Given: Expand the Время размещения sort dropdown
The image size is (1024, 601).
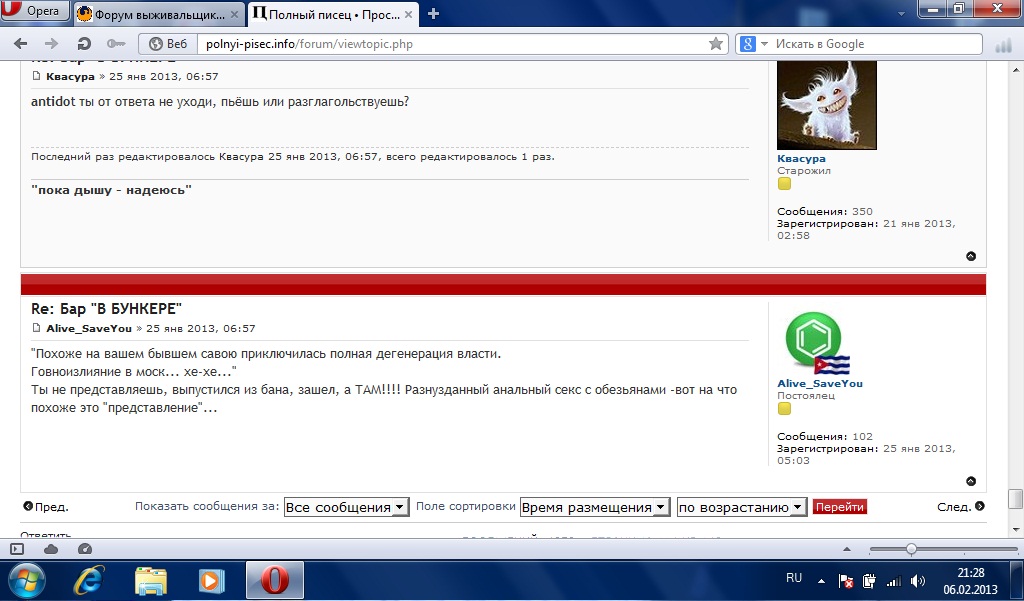Looking at the screenshot, I should (595, 507).
